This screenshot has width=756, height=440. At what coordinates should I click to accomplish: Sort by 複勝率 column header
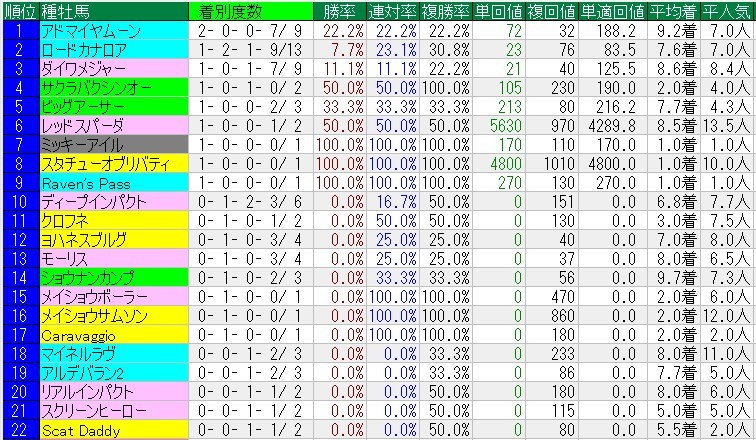446,12
